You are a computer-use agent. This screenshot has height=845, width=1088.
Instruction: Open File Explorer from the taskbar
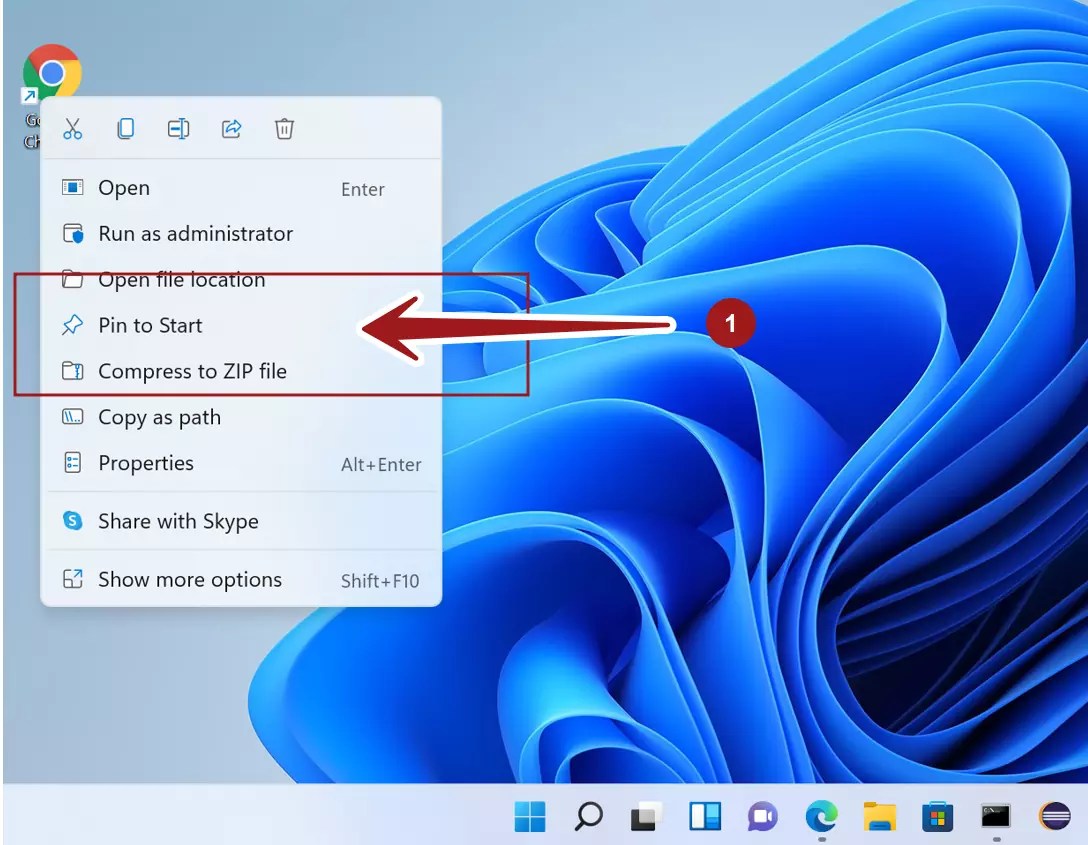879,817
